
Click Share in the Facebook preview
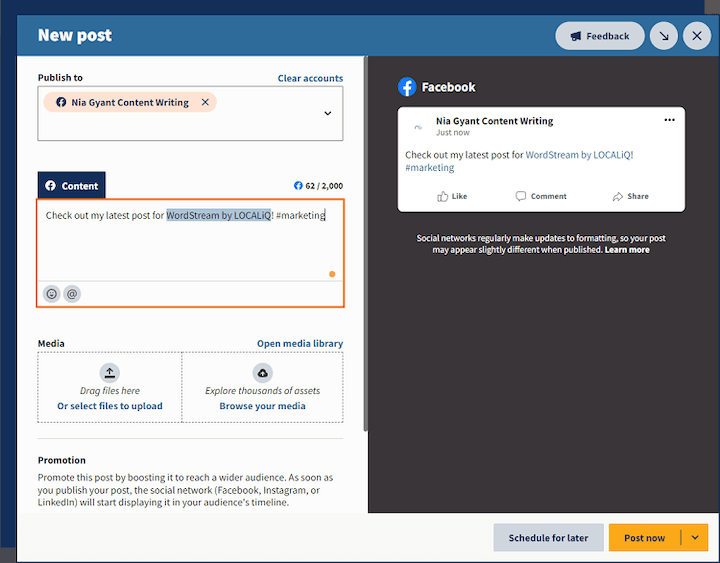pyautogui.click(x=630, y=196)
